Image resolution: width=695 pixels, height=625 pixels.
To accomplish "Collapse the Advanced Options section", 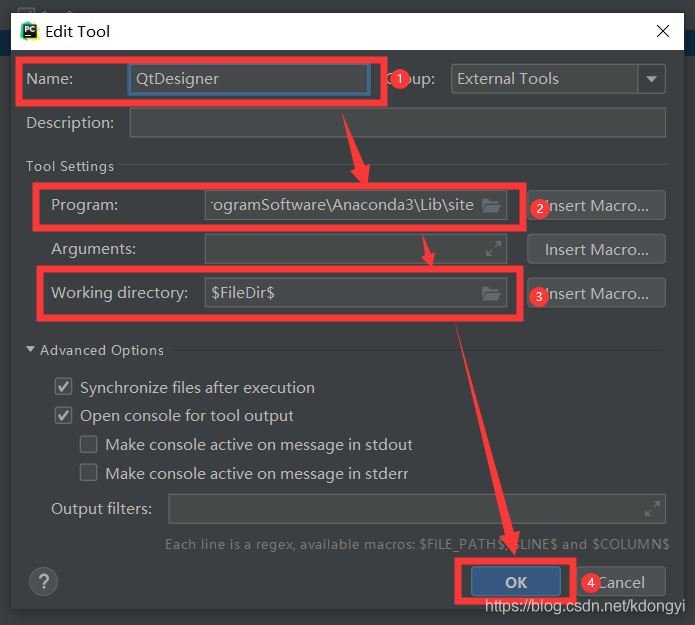I will [32, 350].
